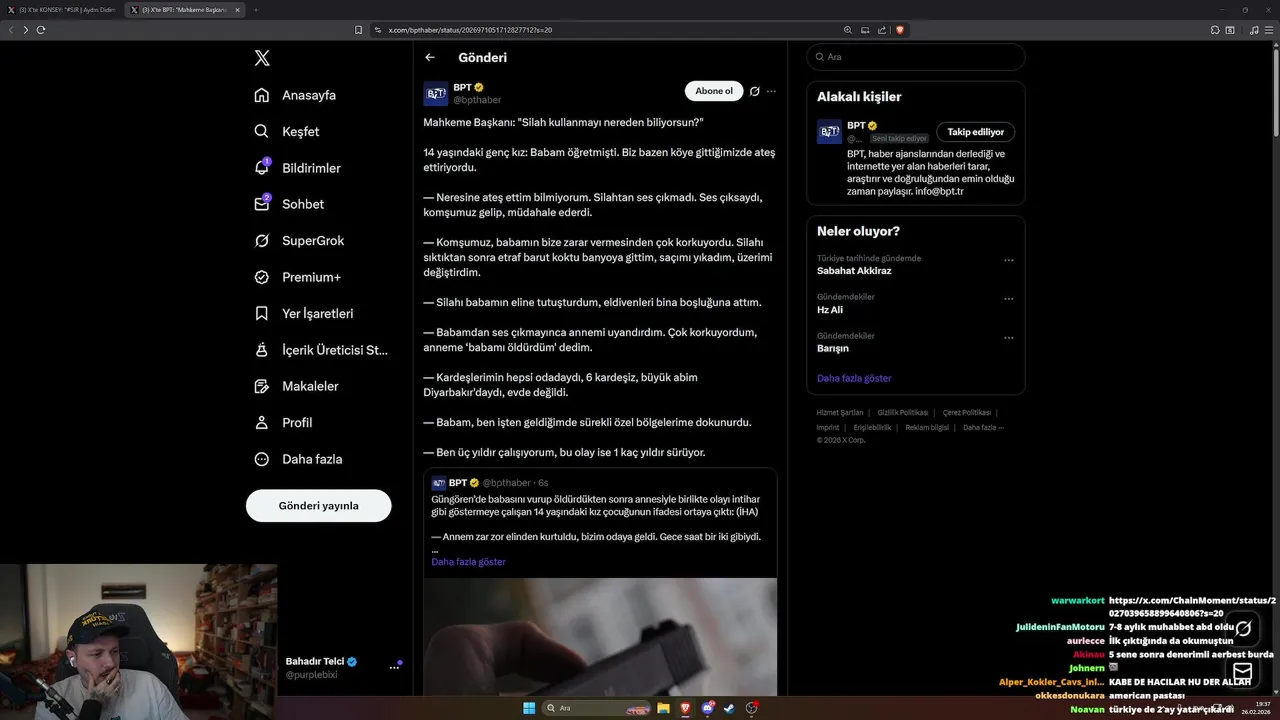Open Gizlilik Politikası footer link
Screen dimensions: 1280x720
(903, 412)
